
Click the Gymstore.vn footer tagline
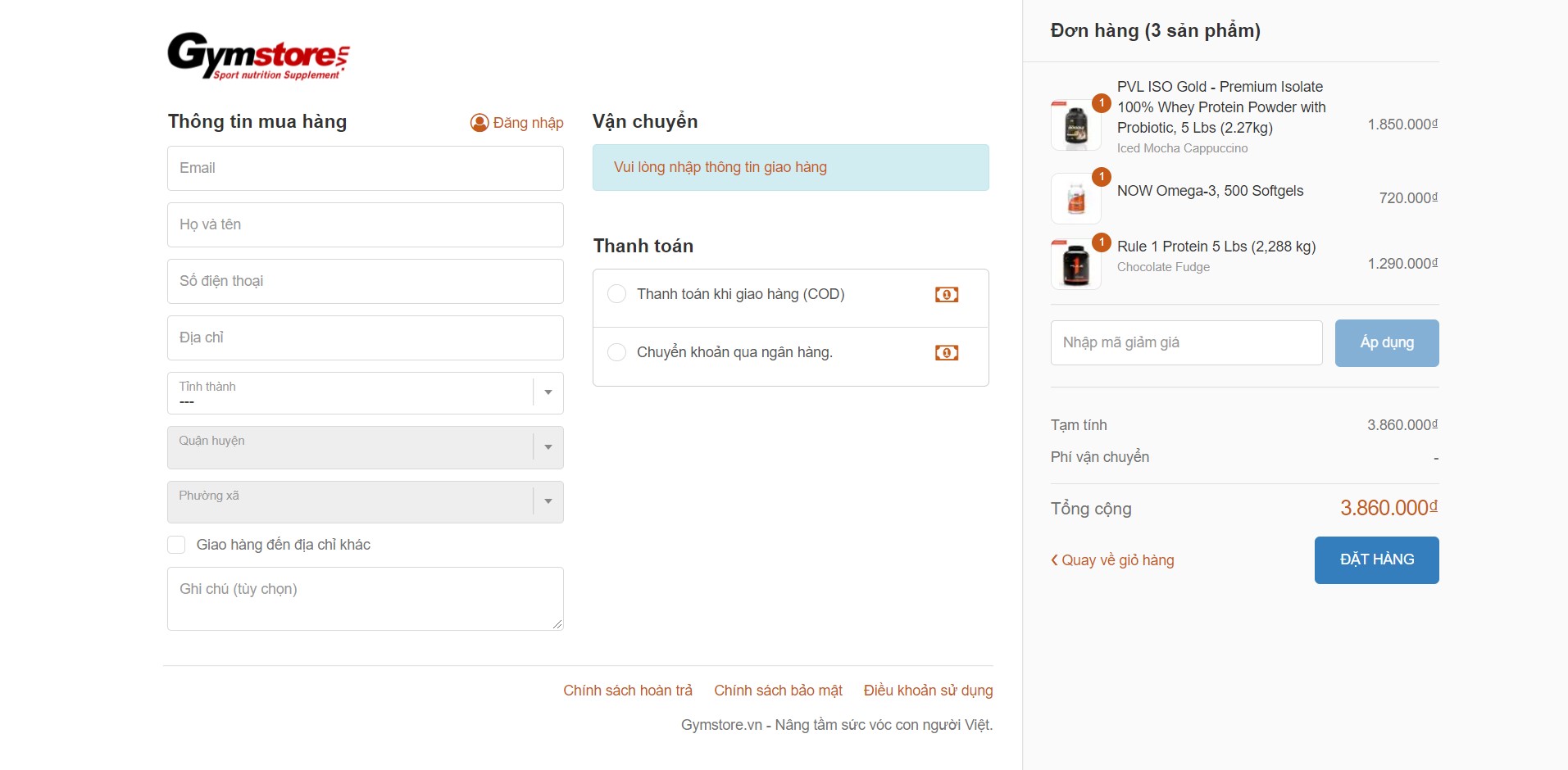click(837, 725)
